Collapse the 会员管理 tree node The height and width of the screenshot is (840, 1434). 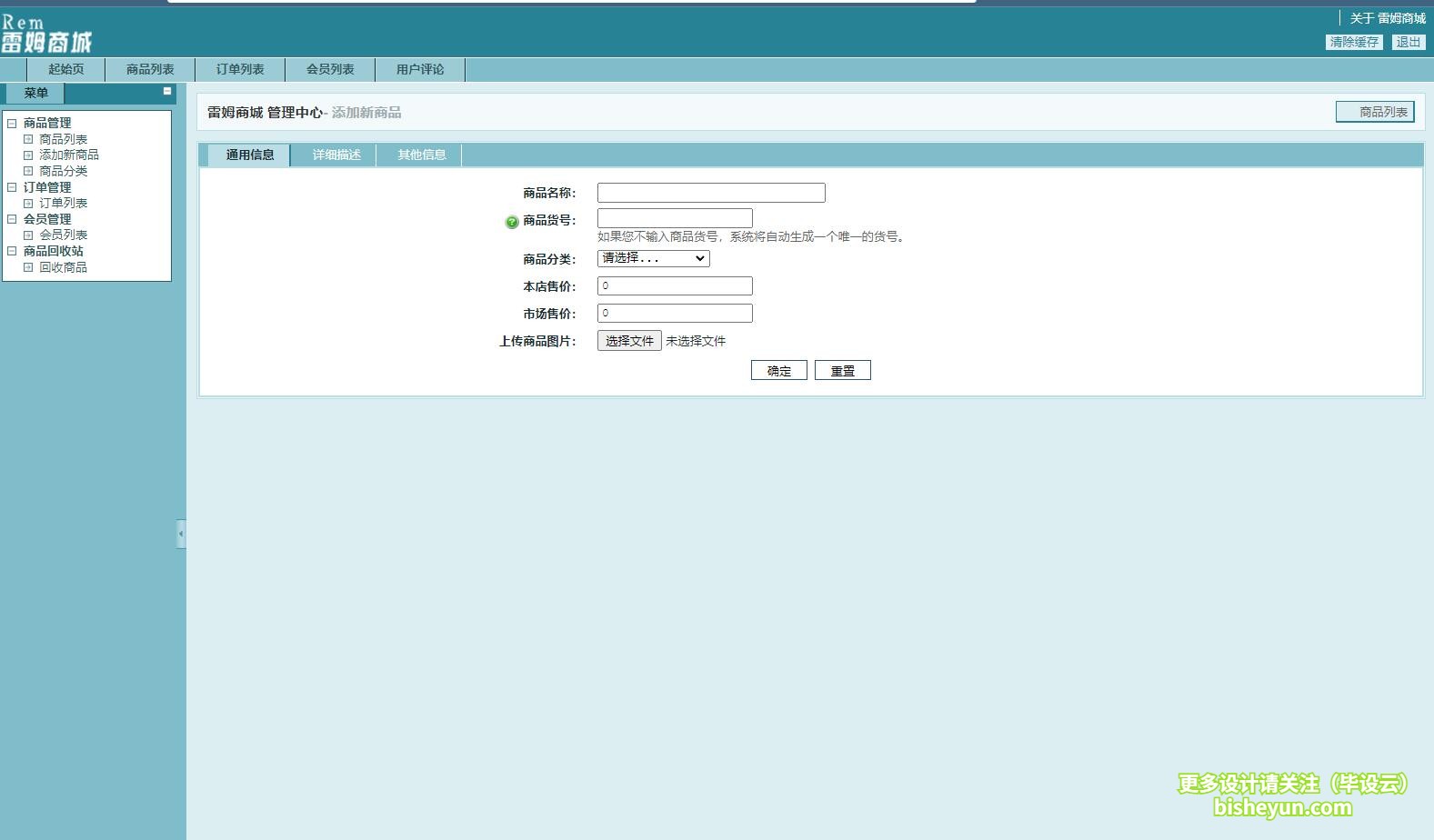point(12,219)
